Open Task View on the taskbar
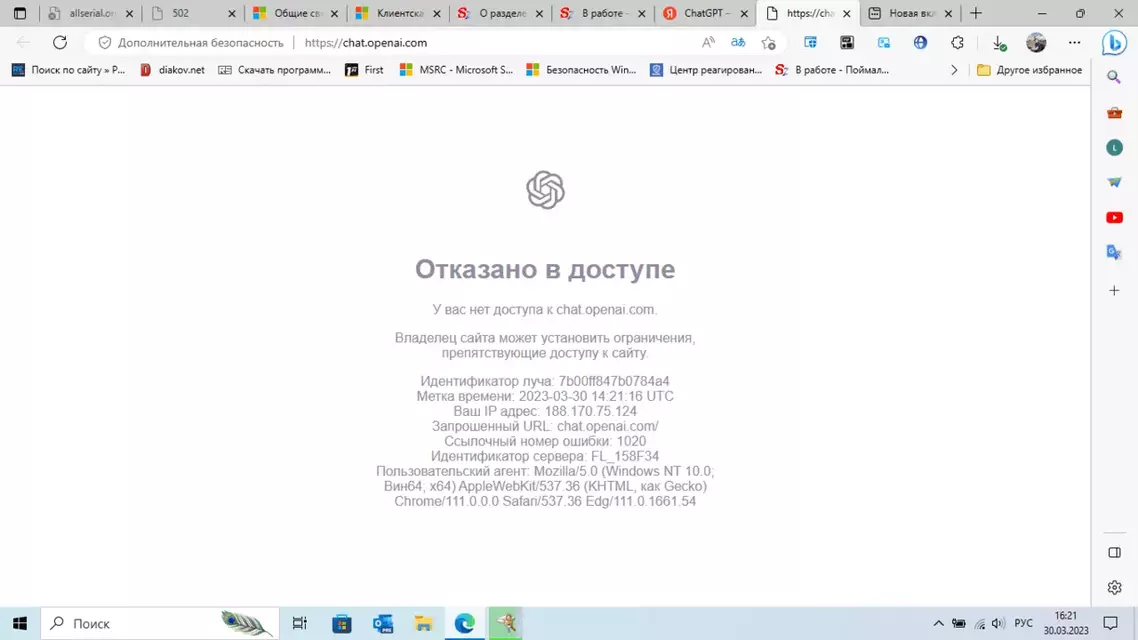Viewport: 1138px width, 640px height. [x=299, y=623]
